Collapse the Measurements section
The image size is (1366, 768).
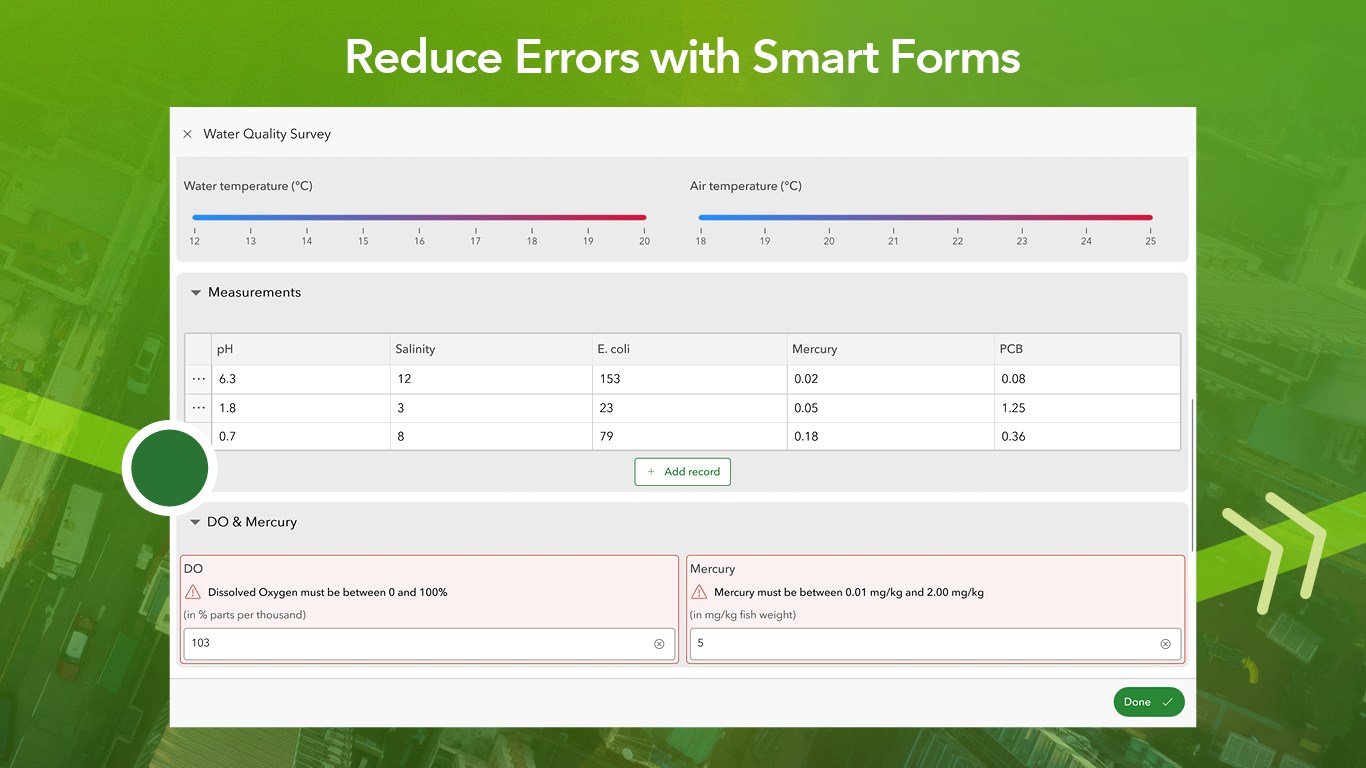pos(196,293)
